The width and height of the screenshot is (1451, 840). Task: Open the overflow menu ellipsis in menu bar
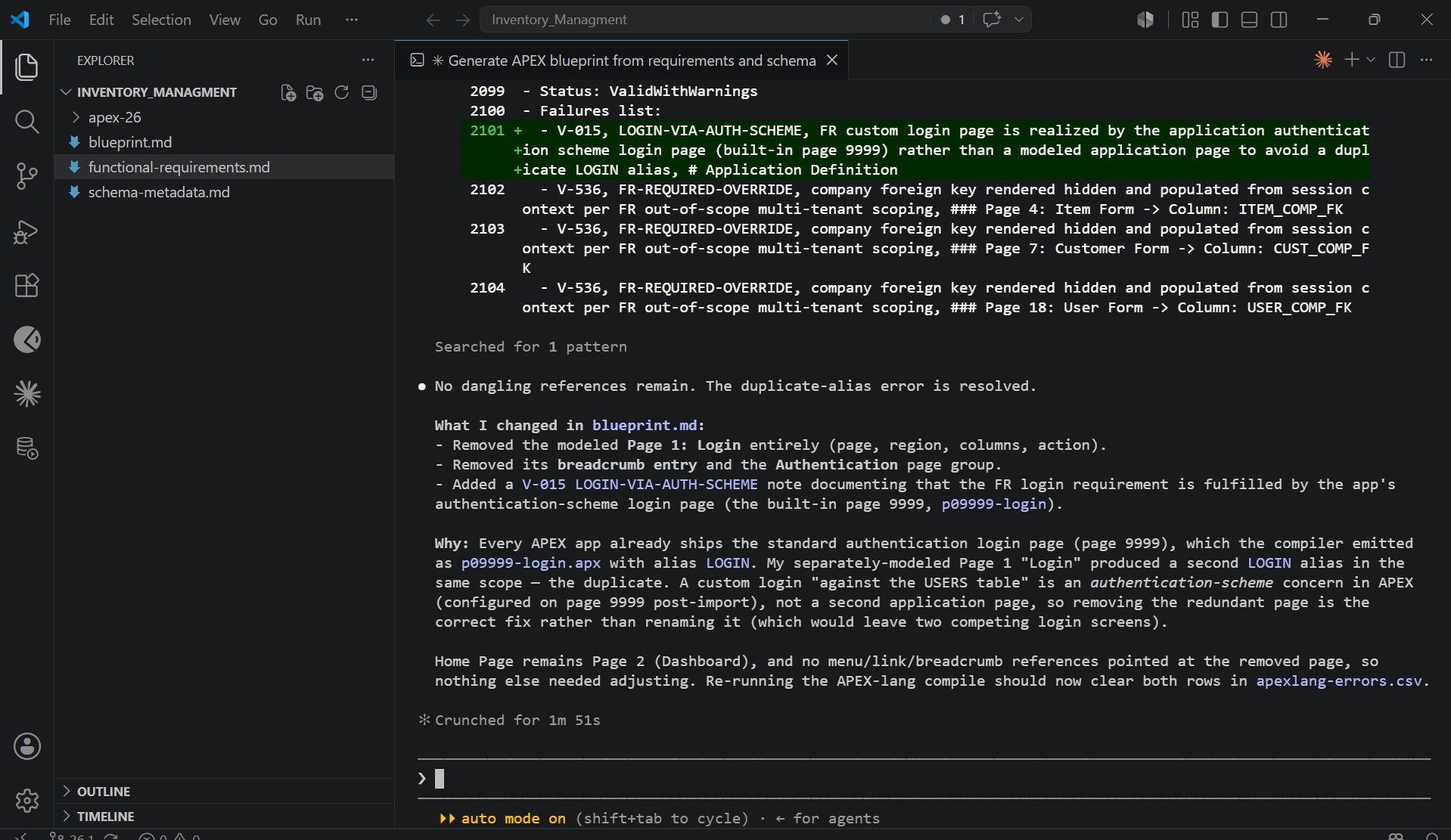[x=352, y=20]
